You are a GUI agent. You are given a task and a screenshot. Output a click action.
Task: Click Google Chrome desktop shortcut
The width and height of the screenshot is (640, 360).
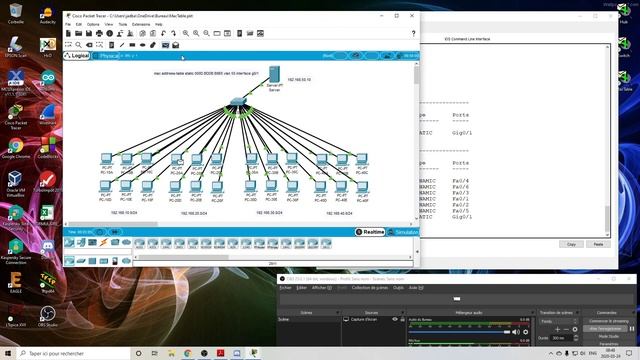click(x=16, y=149)
